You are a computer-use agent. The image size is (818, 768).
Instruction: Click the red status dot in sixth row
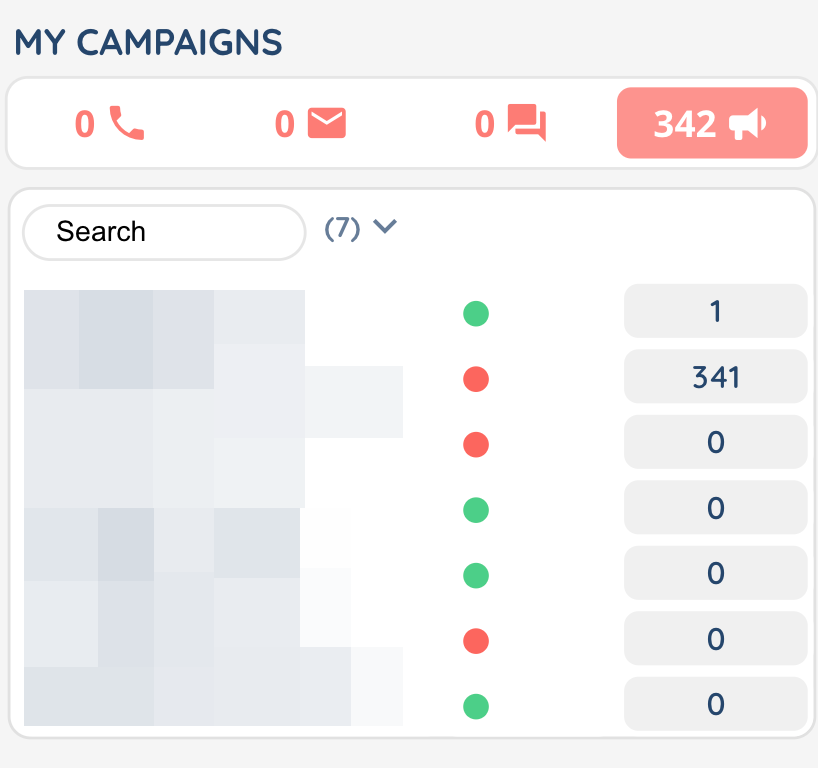pyautogui.click(x=476, y=640)
